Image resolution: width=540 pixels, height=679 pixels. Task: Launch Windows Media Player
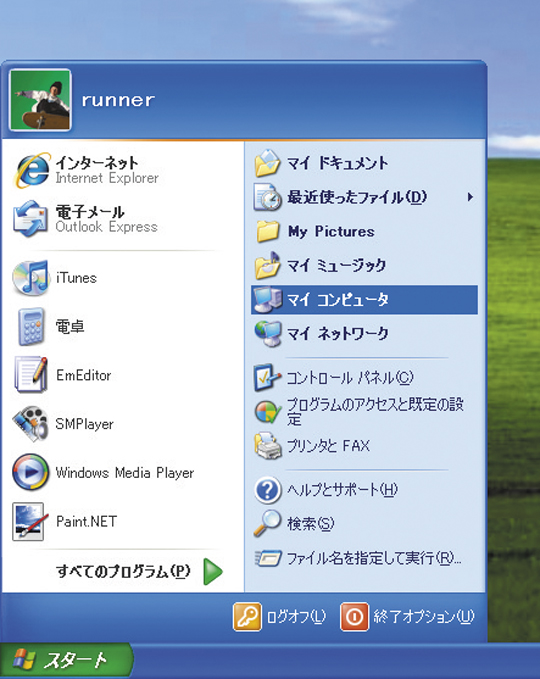(x=123, y=472)
